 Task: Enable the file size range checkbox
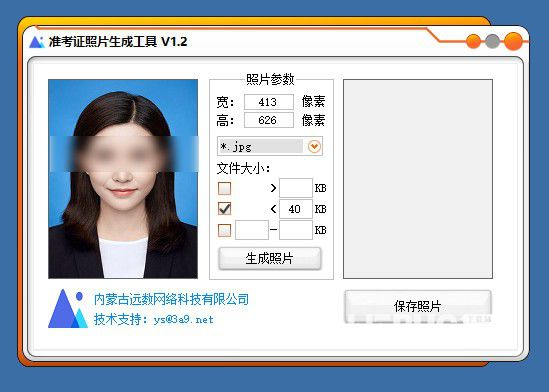click(x=224, y=230)
